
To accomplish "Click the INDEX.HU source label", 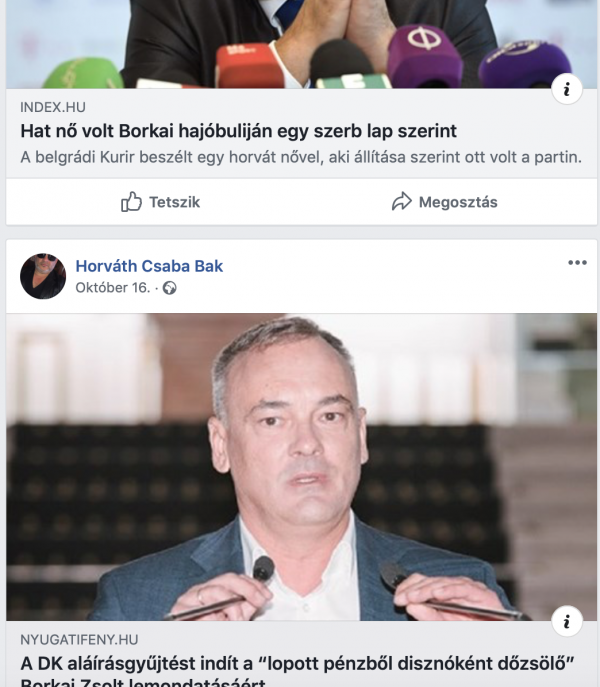I will 53,107.
